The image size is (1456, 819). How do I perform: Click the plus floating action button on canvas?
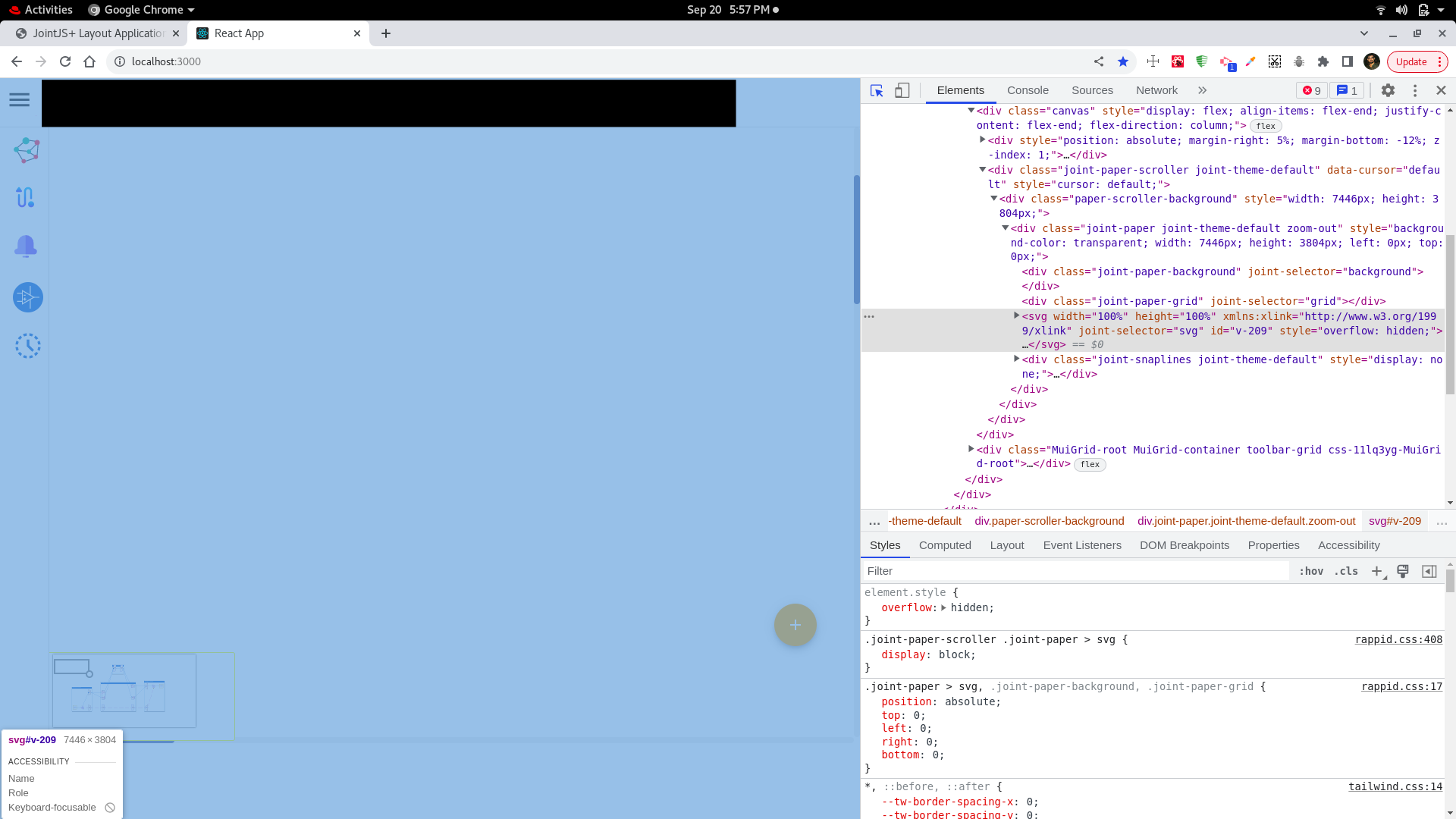pos(795,624)
